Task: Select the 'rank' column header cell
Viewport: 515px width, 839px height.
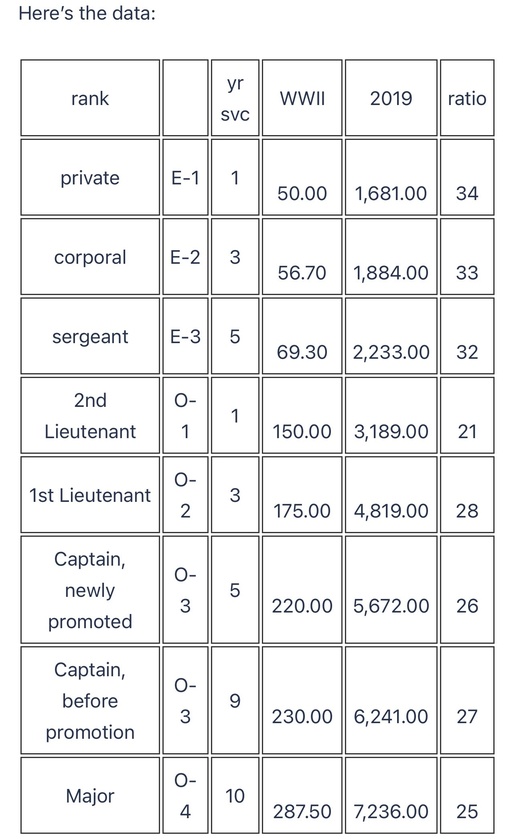Action: coord(90,98)
